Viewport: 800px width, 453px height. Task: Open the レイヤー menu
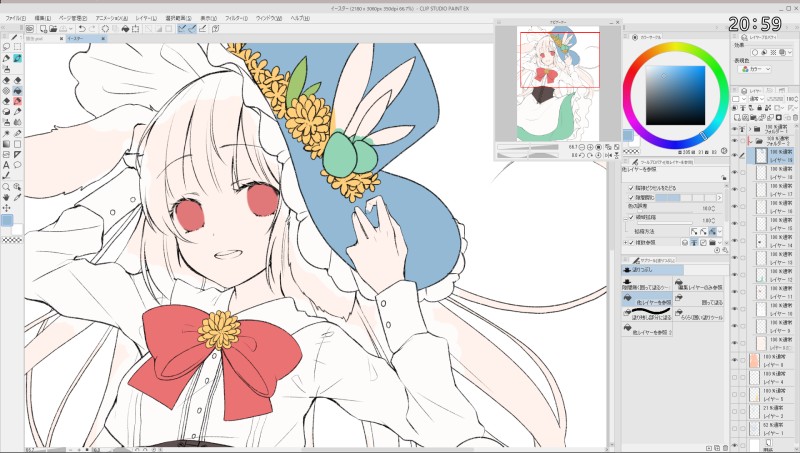[146, 18]
